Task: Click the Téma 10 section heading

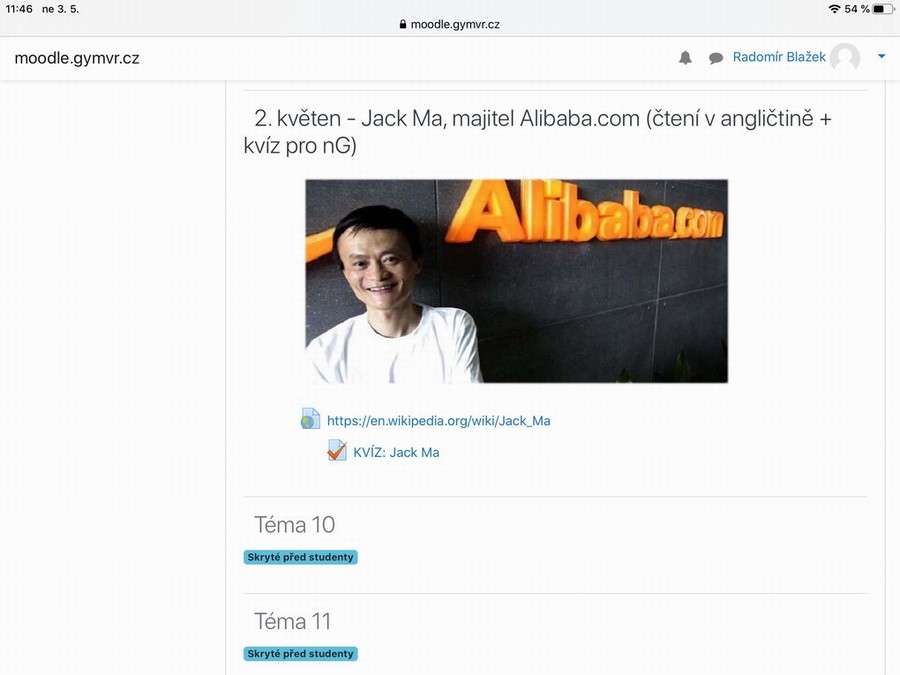Action: pos(294,525)
